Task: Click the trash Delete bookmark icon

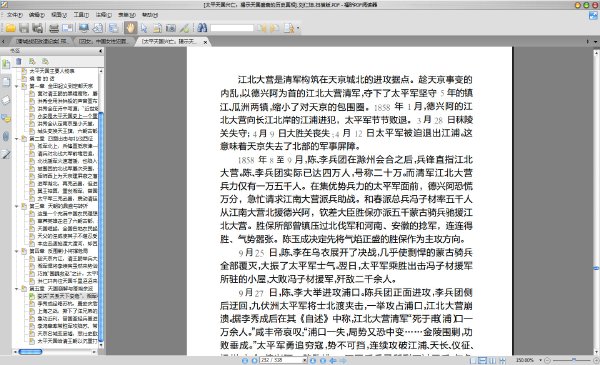Action: coord(19,61)
